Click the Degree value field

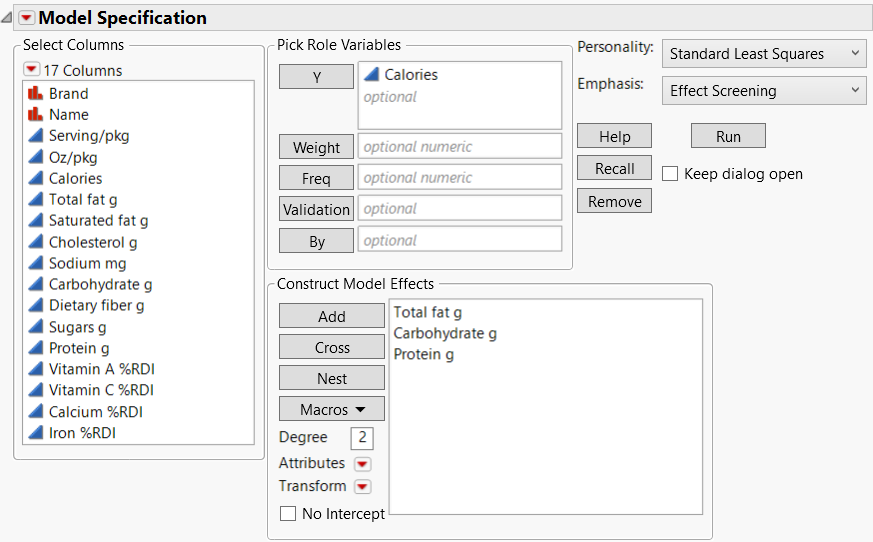pyautogui.click(x=362, y=438)
